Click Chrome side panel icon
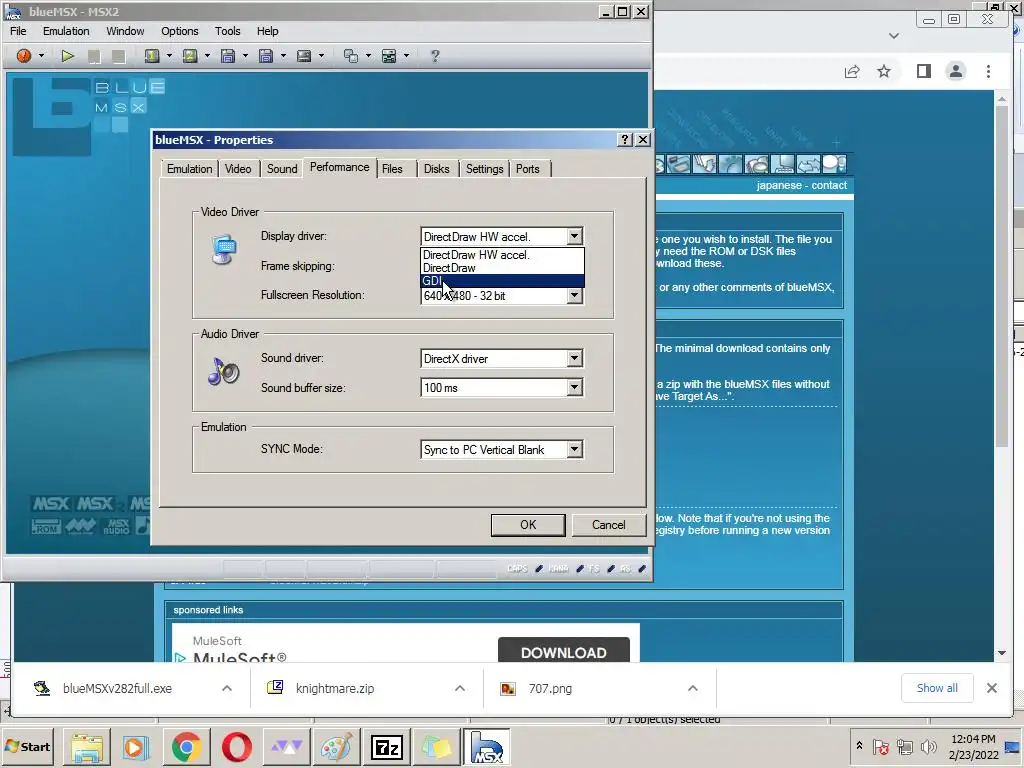Screen dimensions: 1024x768 [923, 71]
